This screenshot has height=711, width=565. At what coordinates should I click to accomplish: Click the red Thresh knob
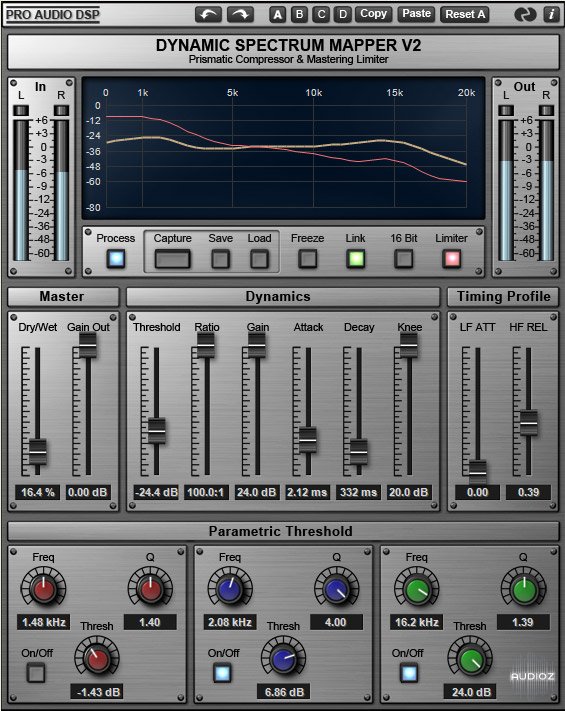click(97, 658)
